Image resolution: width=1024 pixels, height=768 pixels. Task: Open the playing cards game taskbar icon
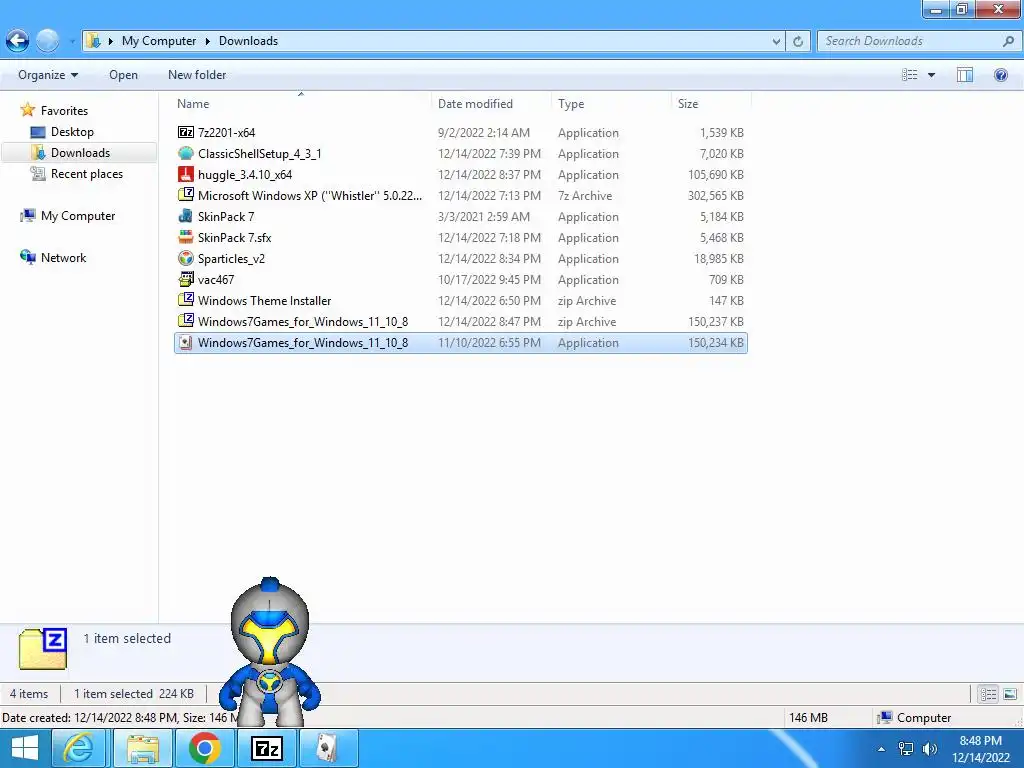tap(328, 748)
